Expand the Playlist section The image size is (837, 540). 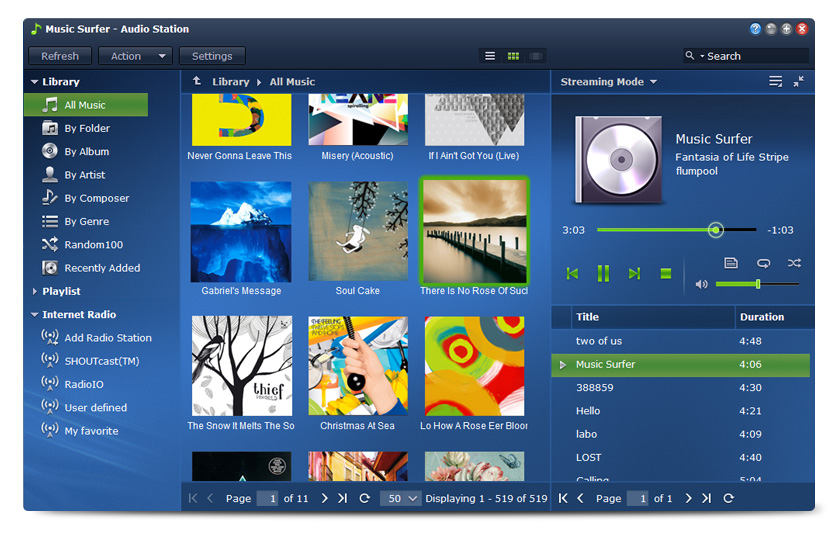tap(35, 291)
